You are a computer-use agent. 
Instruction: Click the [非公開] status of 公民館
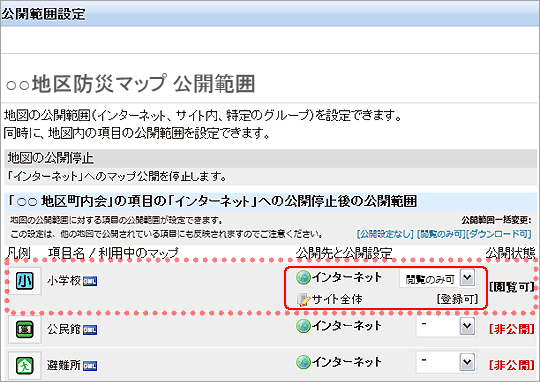click(x=512, y=329)
